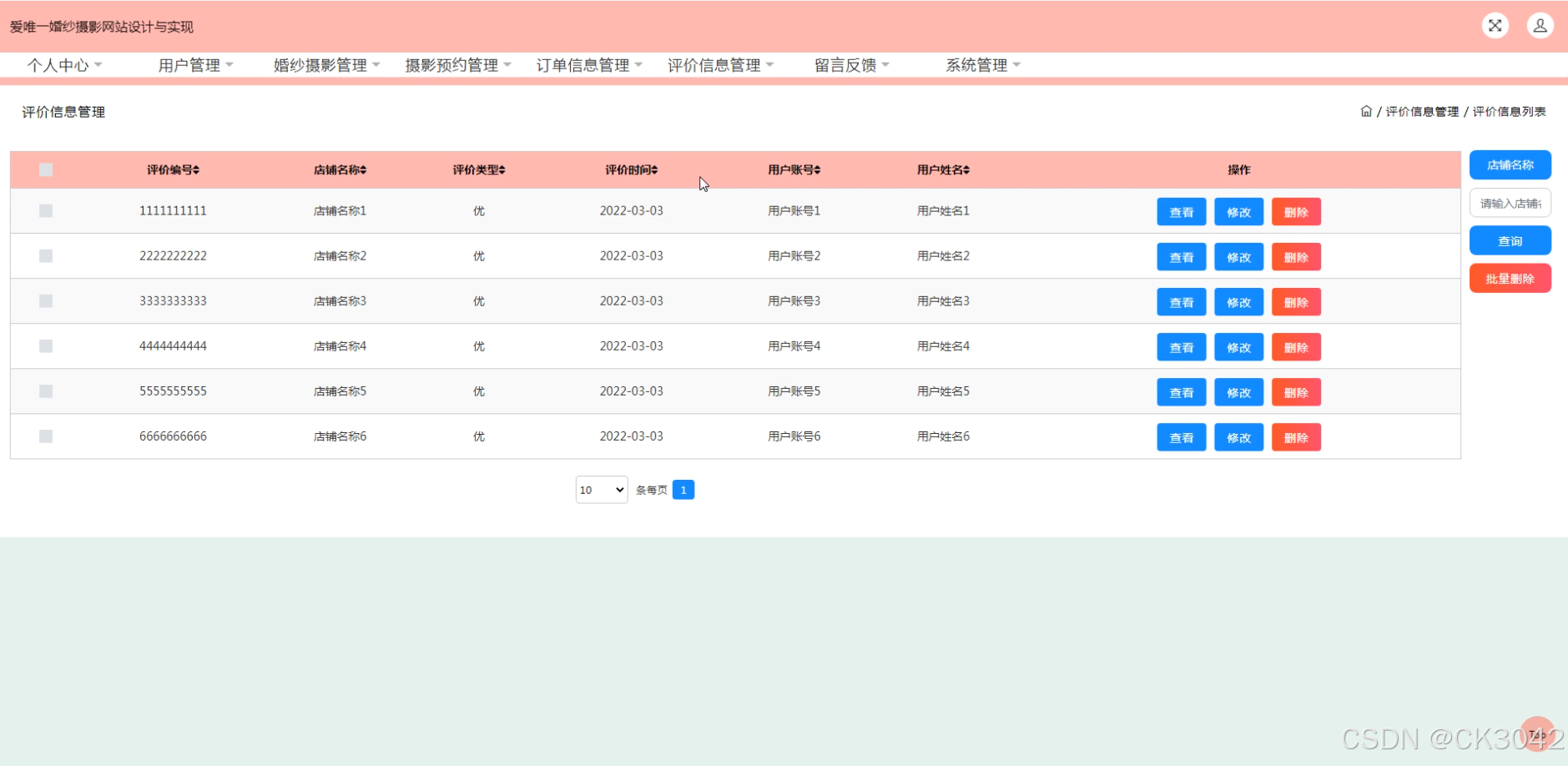
Task: Sort by 店铺名称 column arrows
Action: click(x=363, y=170)
